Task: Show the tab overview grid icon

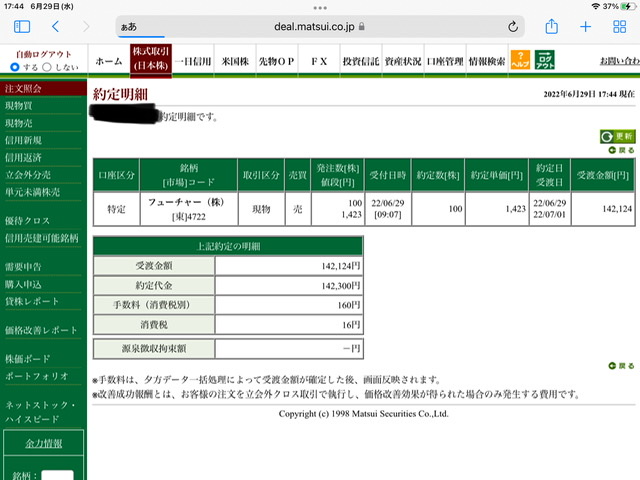Action: click(x=619, y=27)
